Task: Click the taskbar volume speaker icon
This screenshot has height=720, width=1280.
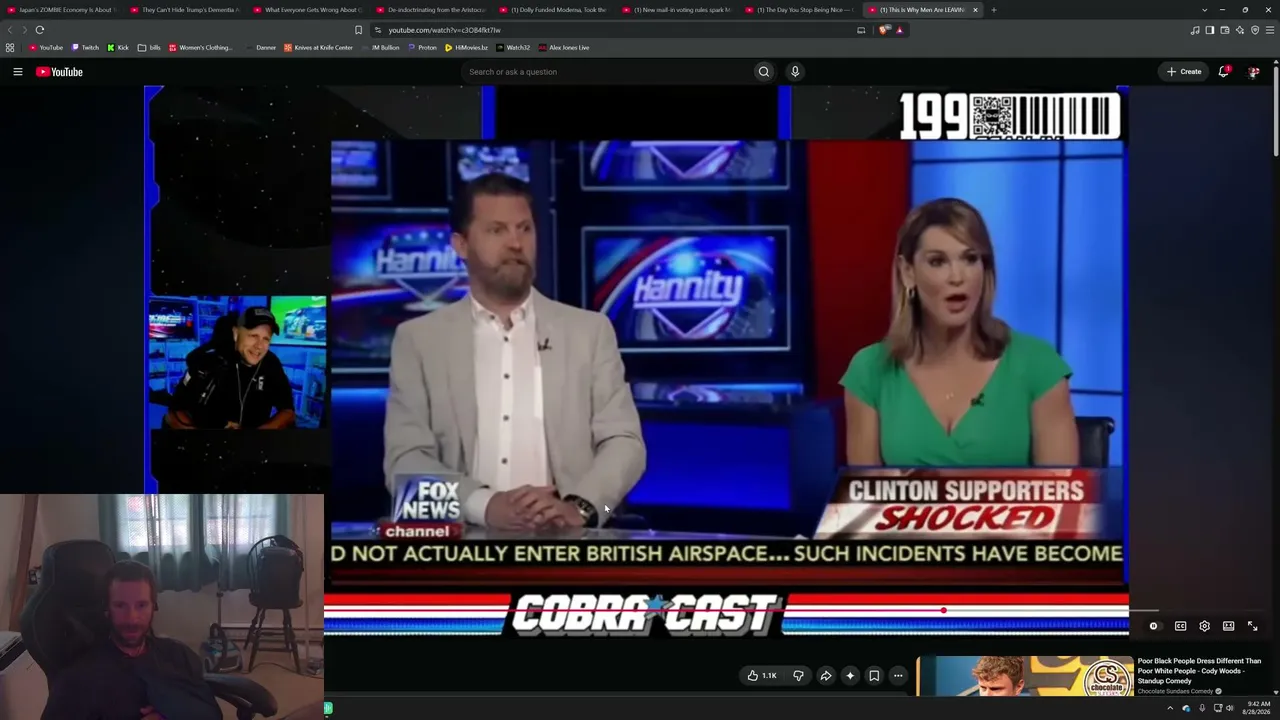Action: click(x=1230, y=708)
